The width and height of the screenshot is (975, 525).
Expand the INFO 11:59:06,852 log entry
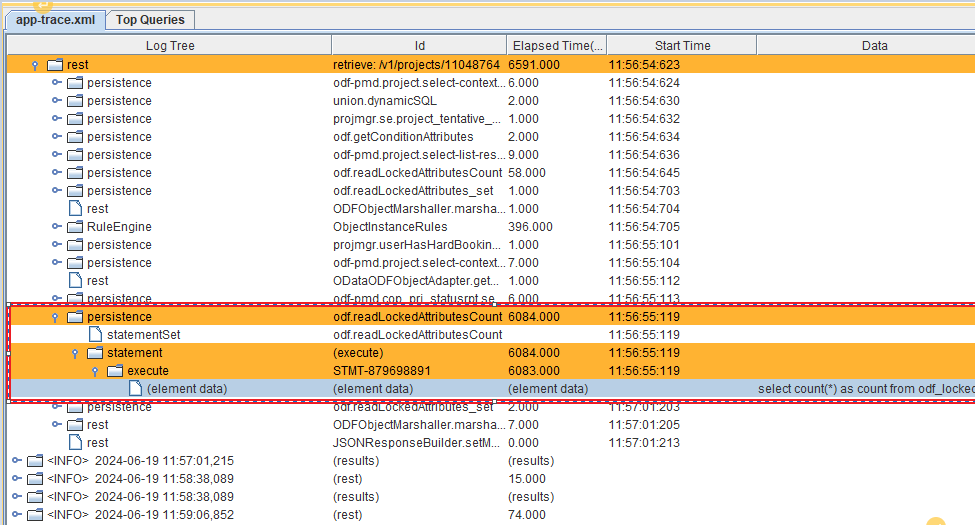[16, 515]
